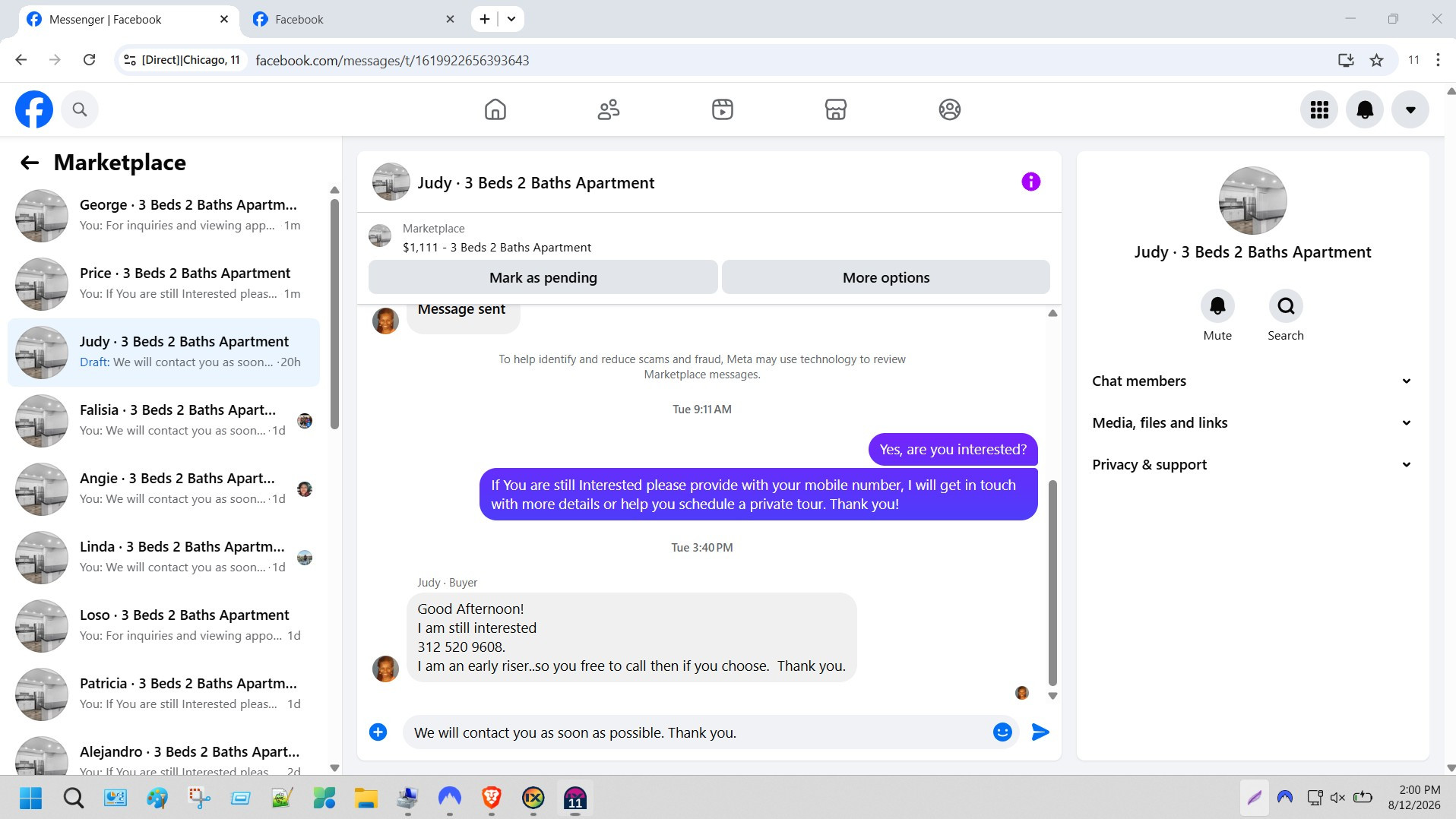Click Judy chat header title
Screen dimensions: 1456x819
click(x=536, y=183)
